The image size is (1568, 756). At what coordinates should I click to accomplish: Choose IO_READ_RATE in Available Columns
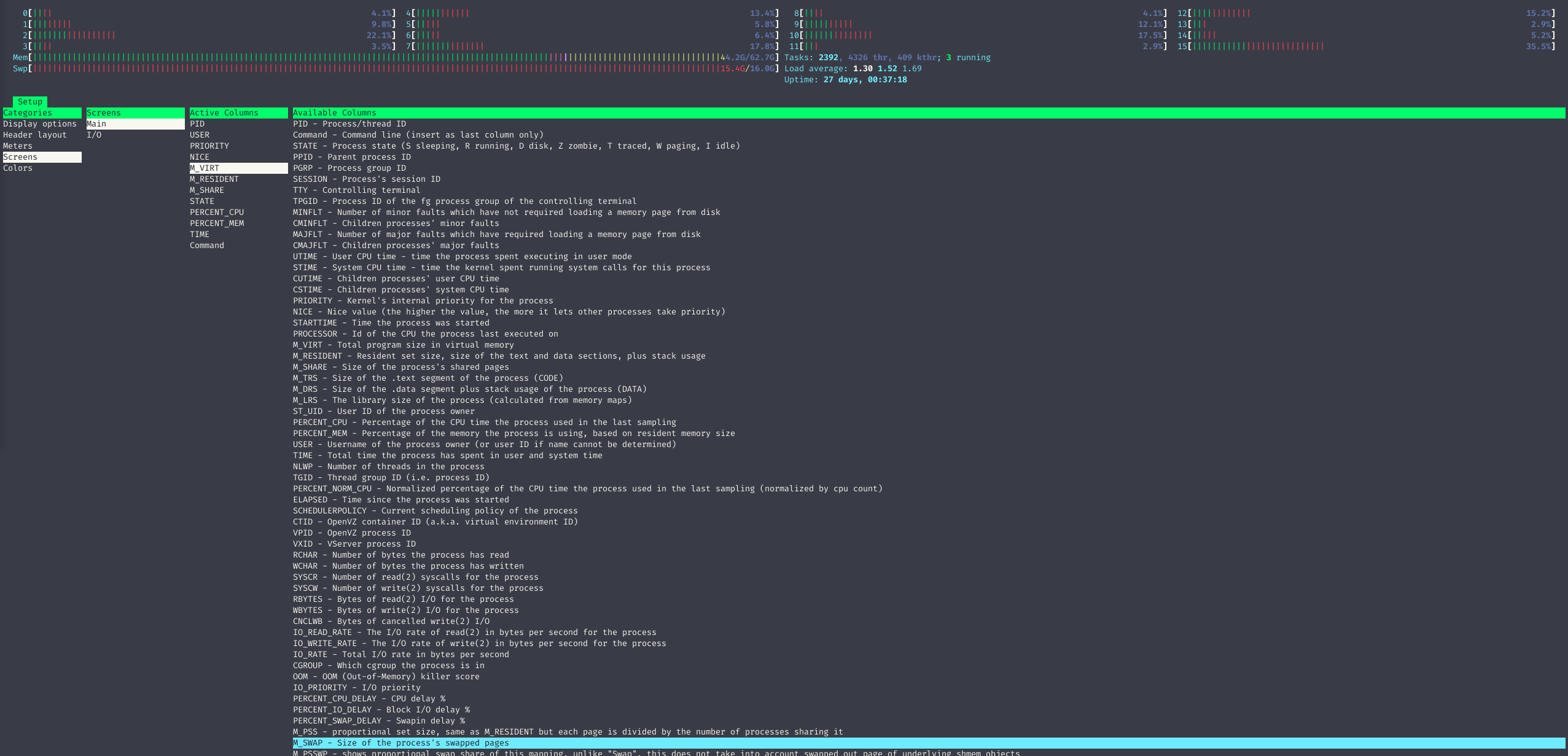coord(474,633)
